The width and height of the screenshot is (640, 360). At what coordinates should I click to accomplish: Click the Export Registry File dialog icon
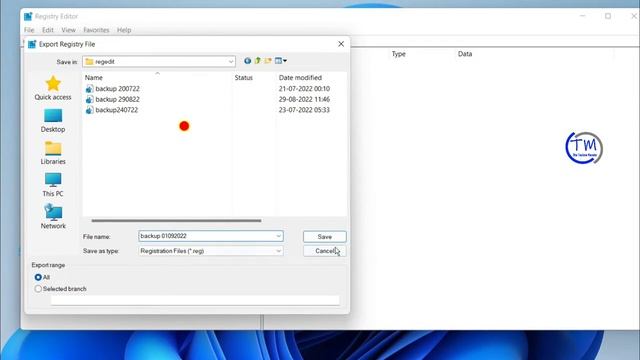(32, 44)
